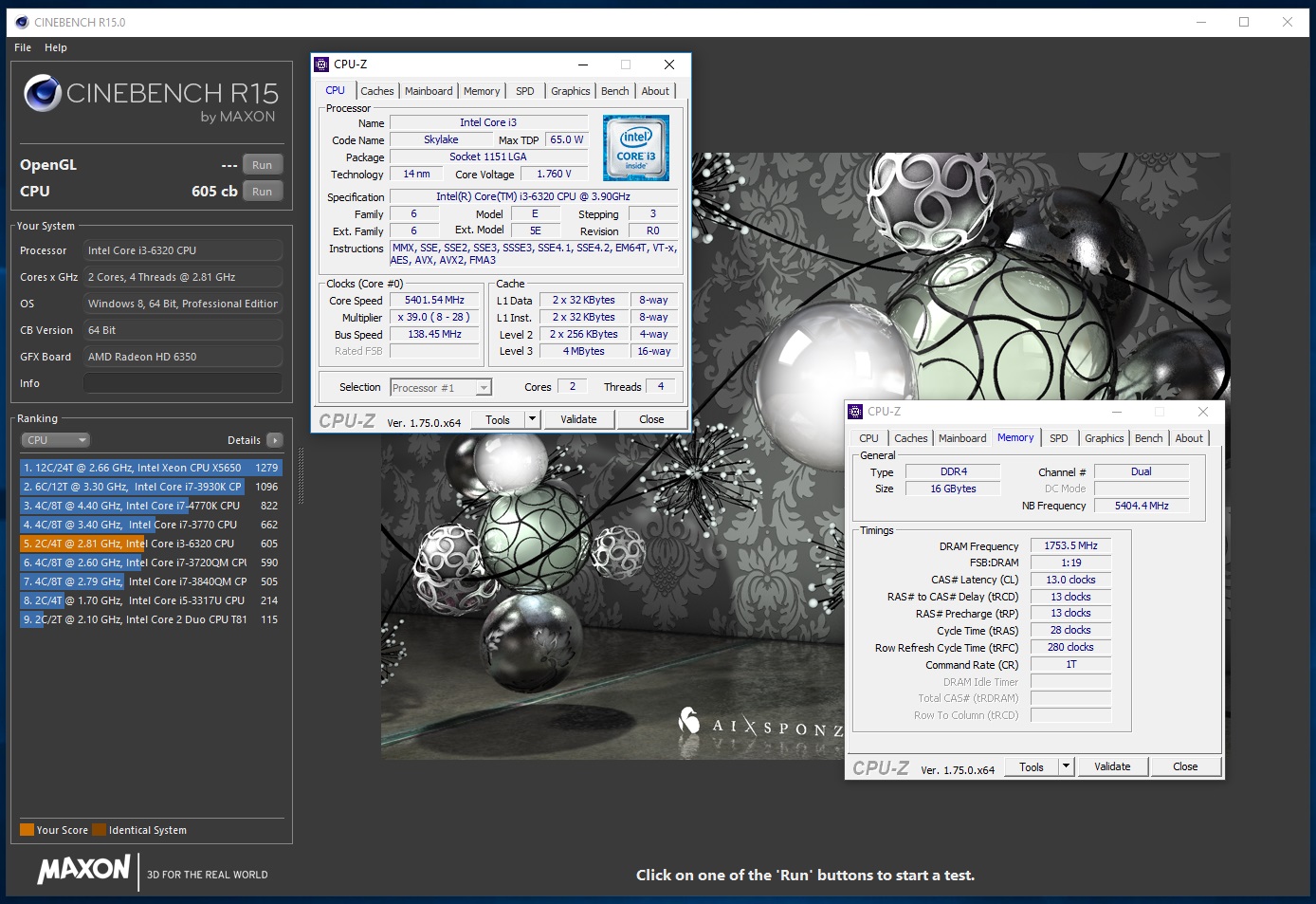Run the OpenGL benchmark

coord(263,165)
